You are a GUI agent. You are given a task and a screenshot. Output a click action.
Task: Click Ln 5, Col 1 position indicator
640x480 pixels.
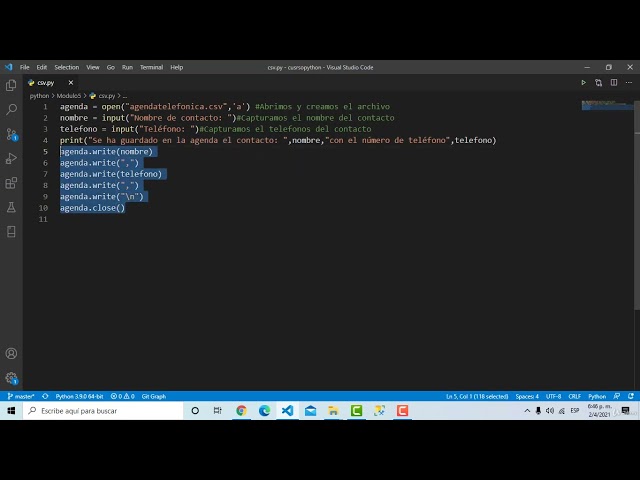click(477, 396)
